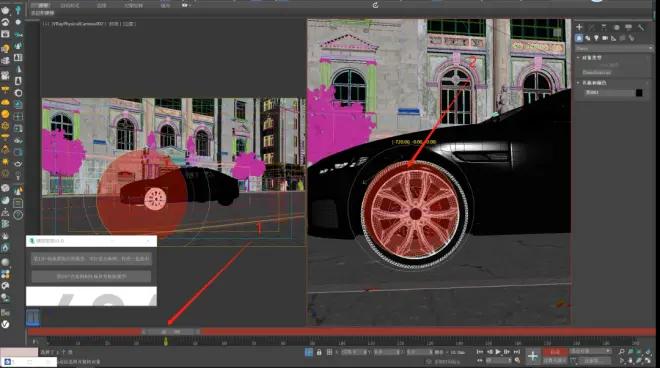660x368 pixels.
Task: Switch to the Hierarchy panel icon
Action: (604, 27)
